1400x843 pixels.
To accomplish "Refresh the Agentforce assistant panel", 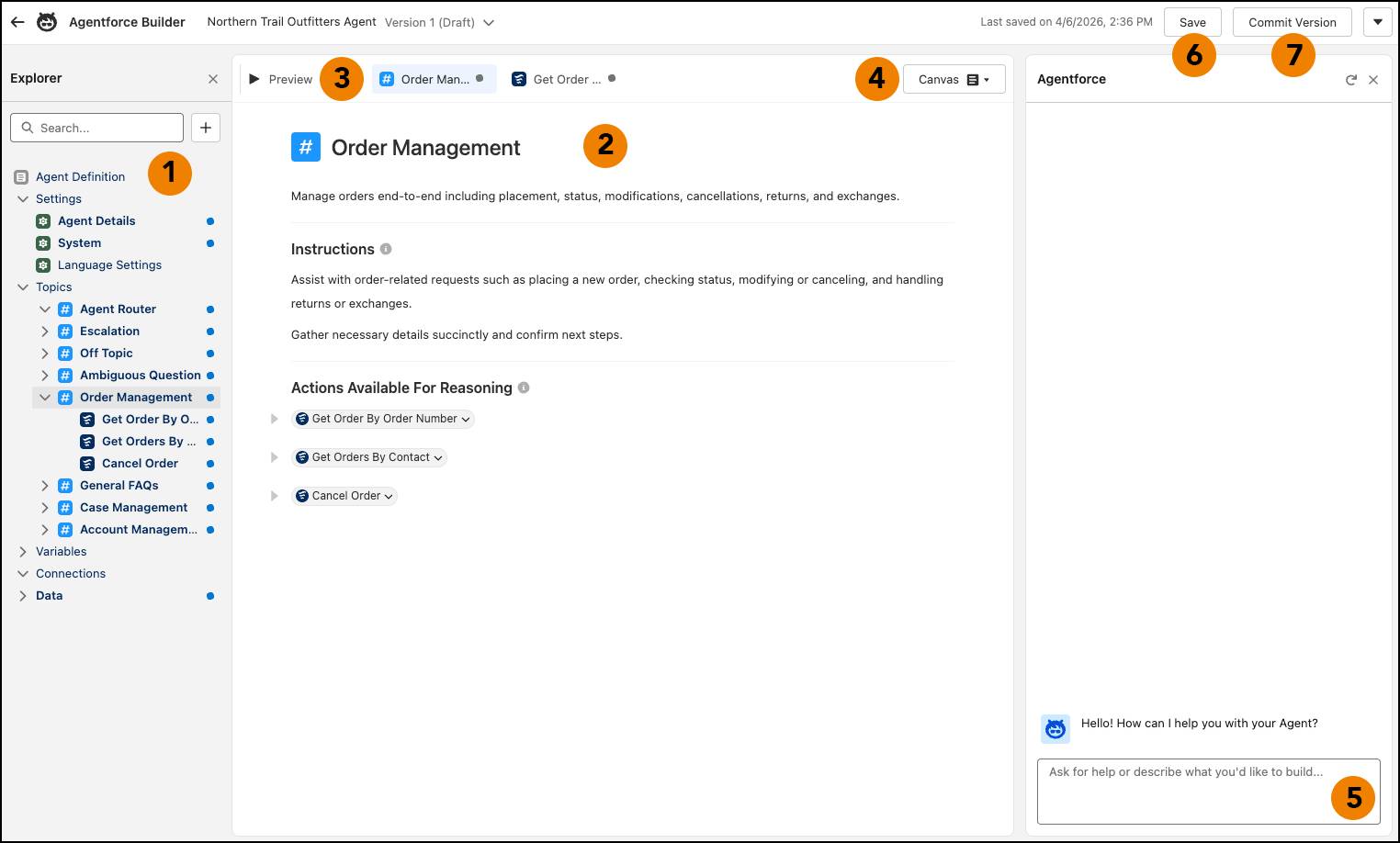I will pyautogui.click(x=1350, y=79).
